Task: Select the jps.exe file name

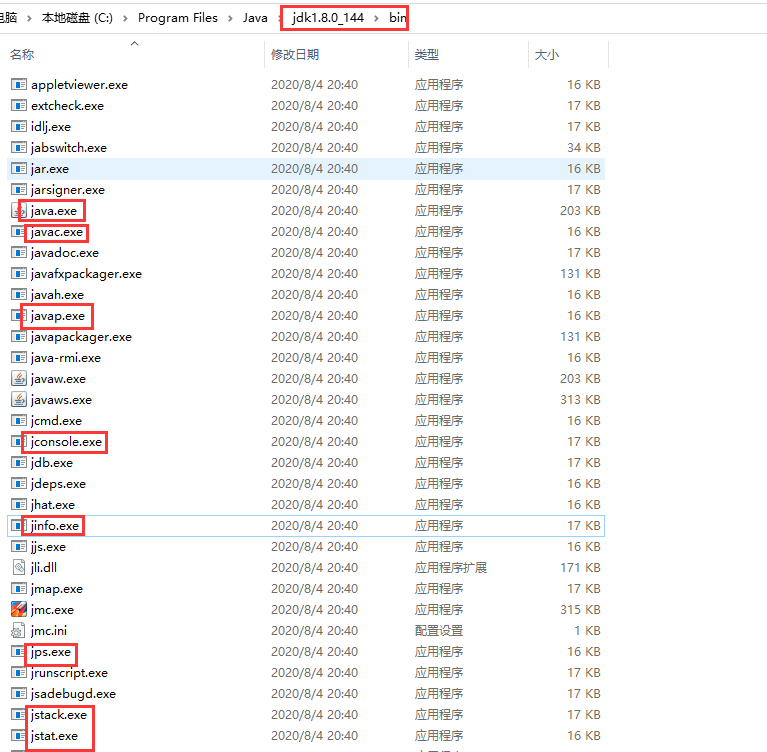Action: tap(51, 652)
